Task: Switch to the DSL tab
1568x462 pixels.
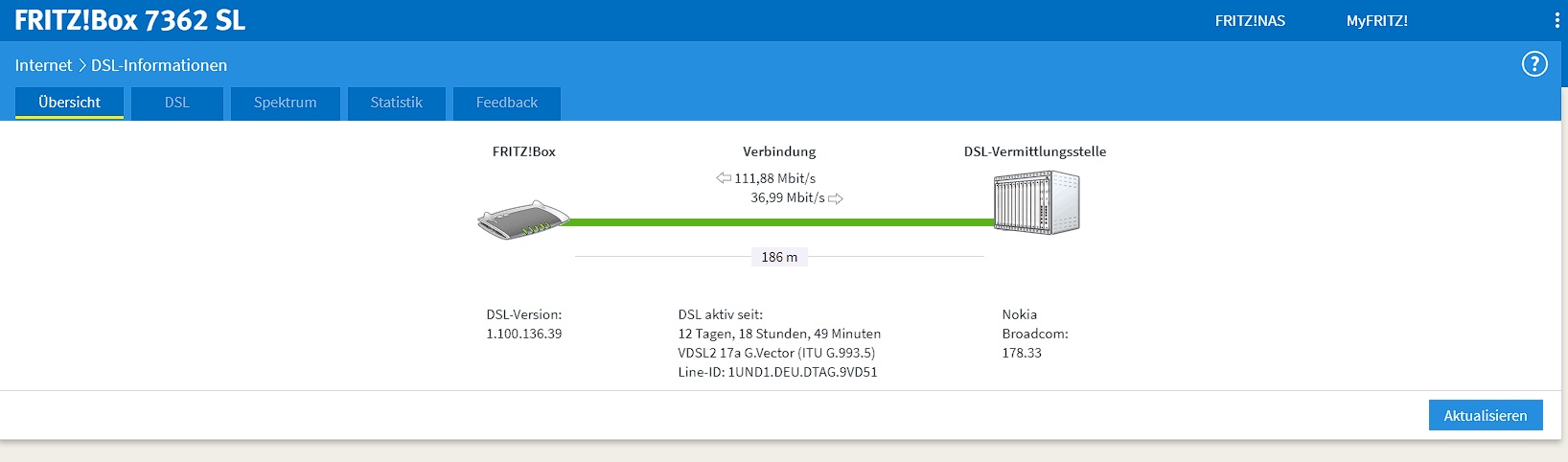Action: [x=177, y=103]
